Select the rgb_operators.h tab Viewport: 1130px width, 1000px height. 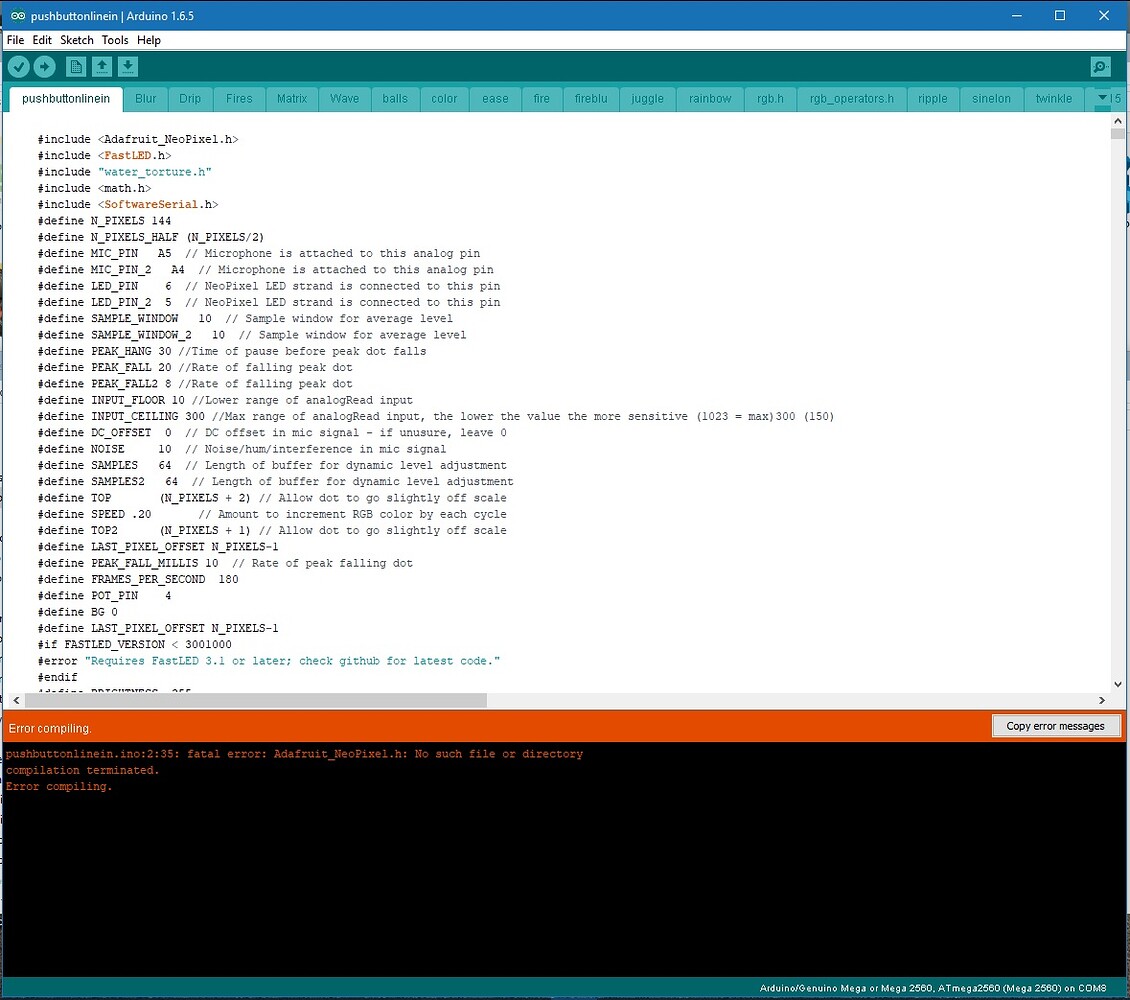pyautogui.click(x=850, y=98)
